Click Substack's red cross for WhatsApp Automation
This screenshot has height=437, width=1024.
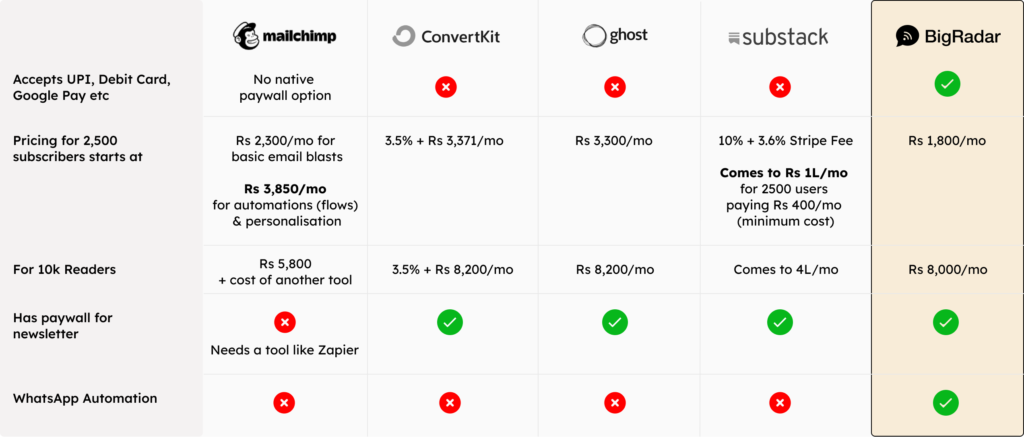click(x=780, y=403)
